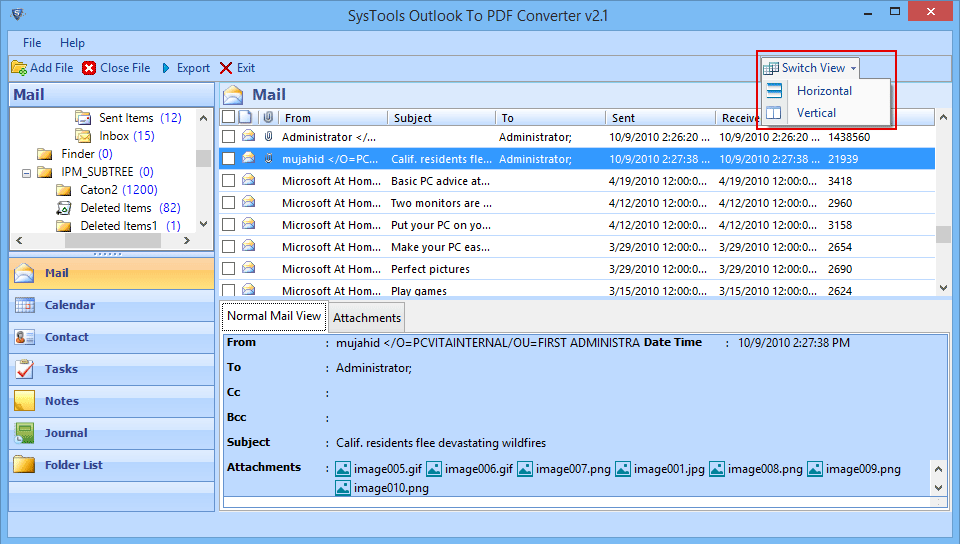960x544 pixels.
Task: Check the Perfect pictures row checkbox
Action: tap(228, 269)
